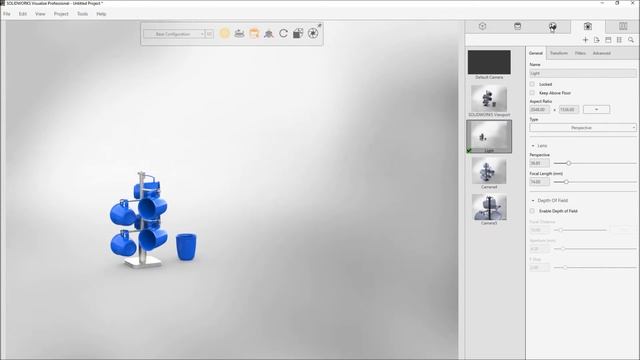Select the Default Camera thumbnail
Image resolution: width=640 pixels, height=360 pixels.
(489, 62)
